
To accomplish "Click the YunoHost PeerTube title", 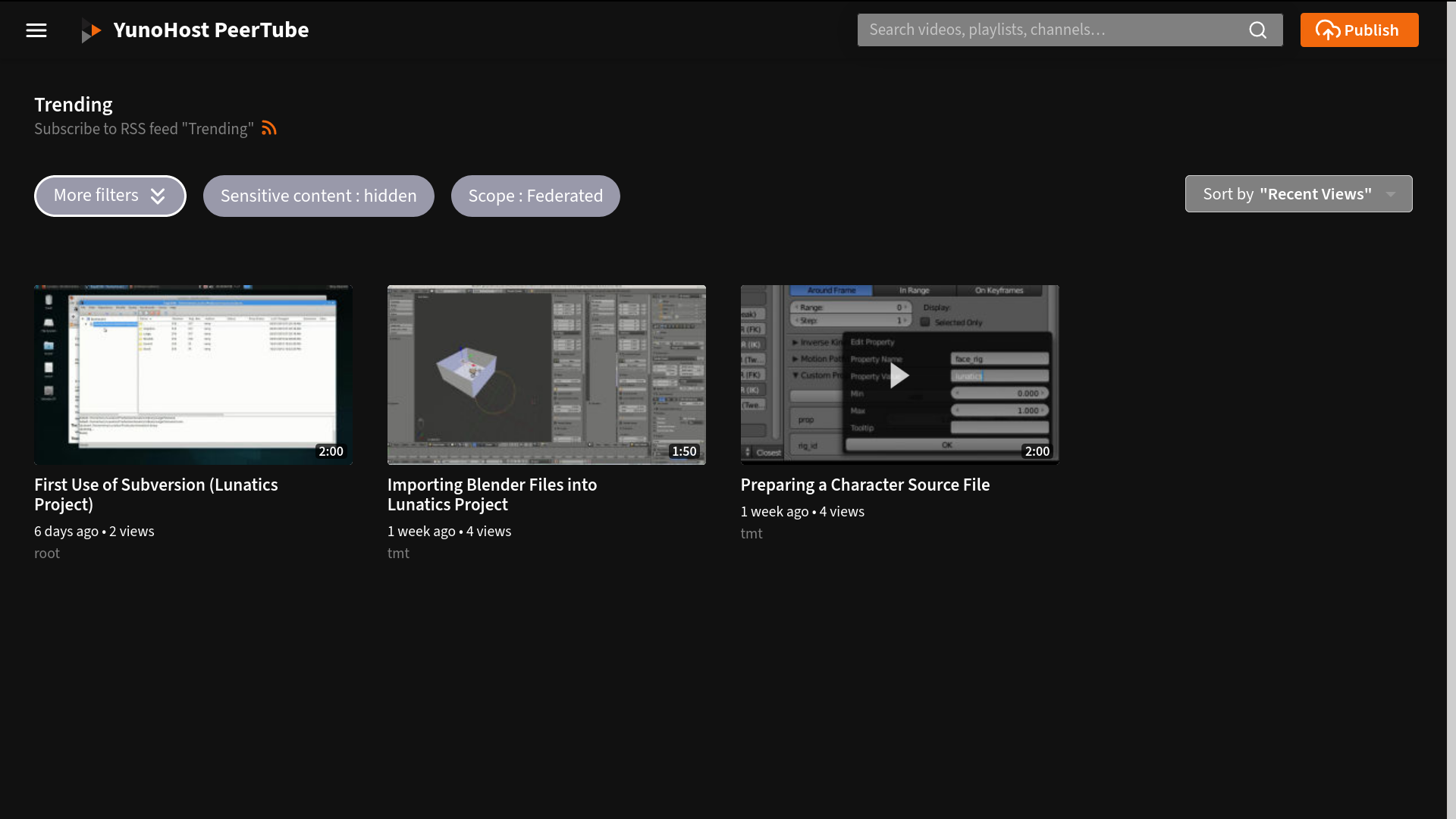I will pos(211,30).
